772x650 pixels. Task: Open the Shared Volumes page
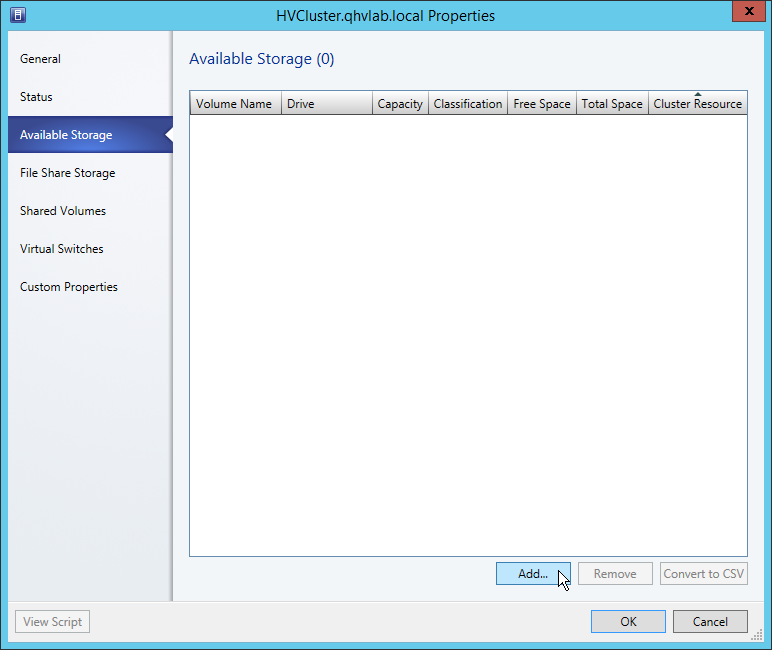pyautogui.click(x=62, y=211)
